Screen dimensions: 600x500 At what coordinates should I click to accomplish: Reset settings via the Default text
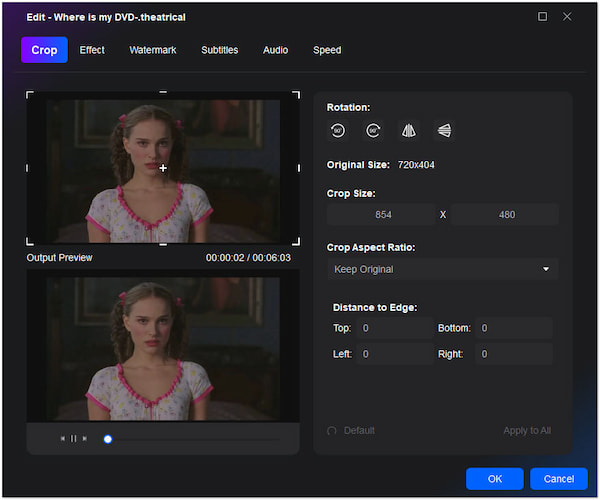359,431
